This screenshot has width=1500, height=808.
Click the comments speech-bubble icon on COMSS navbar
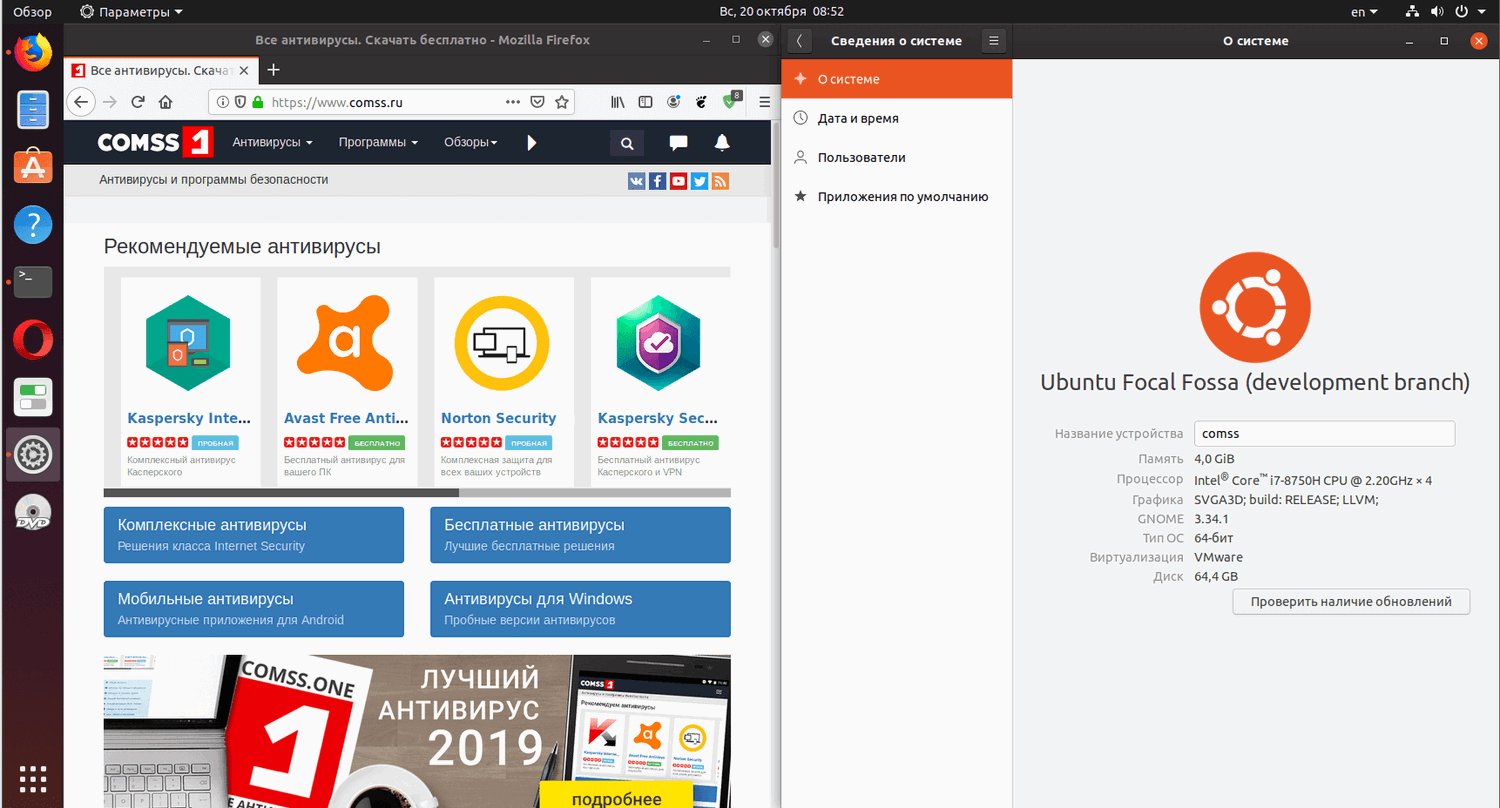tap(679, 142)
